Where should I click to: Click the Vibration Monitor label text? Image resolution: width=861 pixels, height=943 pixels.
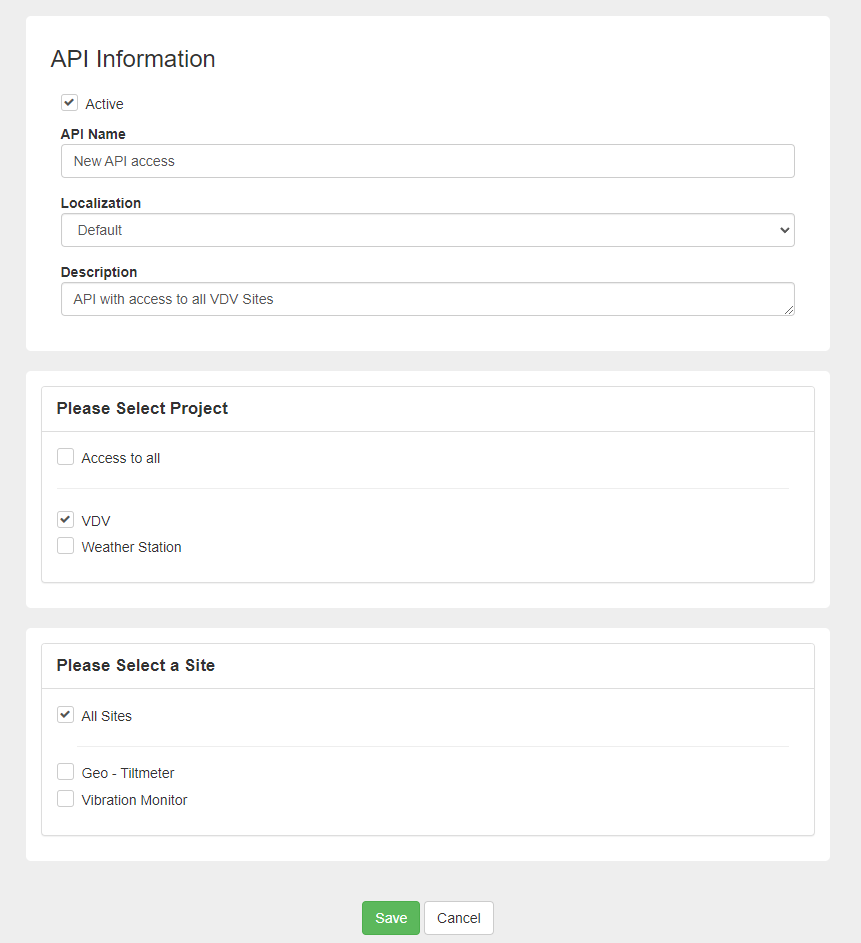pos(135,800)
